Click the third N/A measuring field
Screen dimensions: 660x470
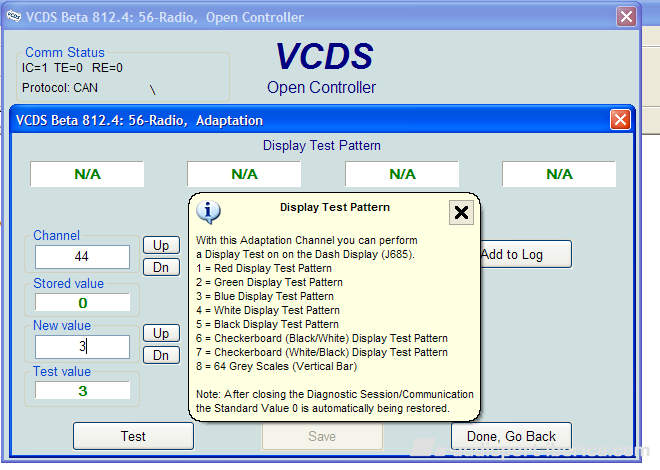(x=402, y=174)
